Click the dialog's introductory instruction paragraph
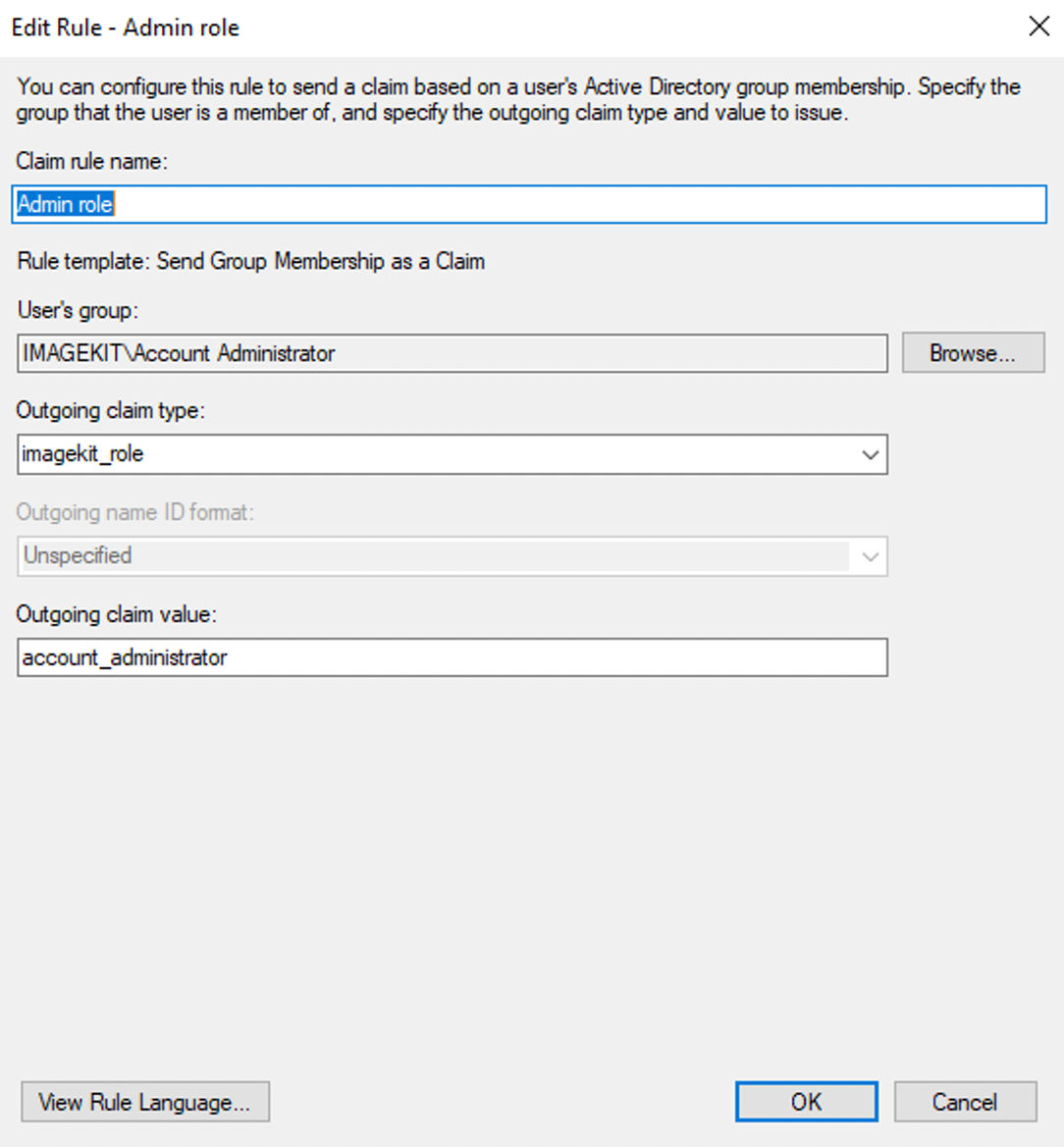Image resolution: width=1064 pixels, height=1147 pixels. tap(518, 99)
